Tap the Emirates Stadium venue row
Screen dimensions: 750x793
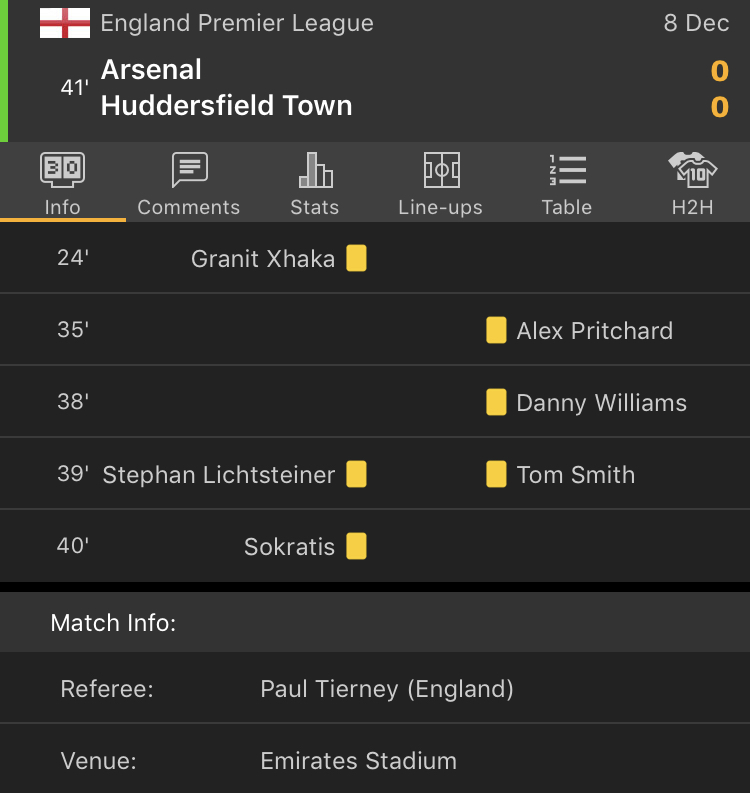375,761
